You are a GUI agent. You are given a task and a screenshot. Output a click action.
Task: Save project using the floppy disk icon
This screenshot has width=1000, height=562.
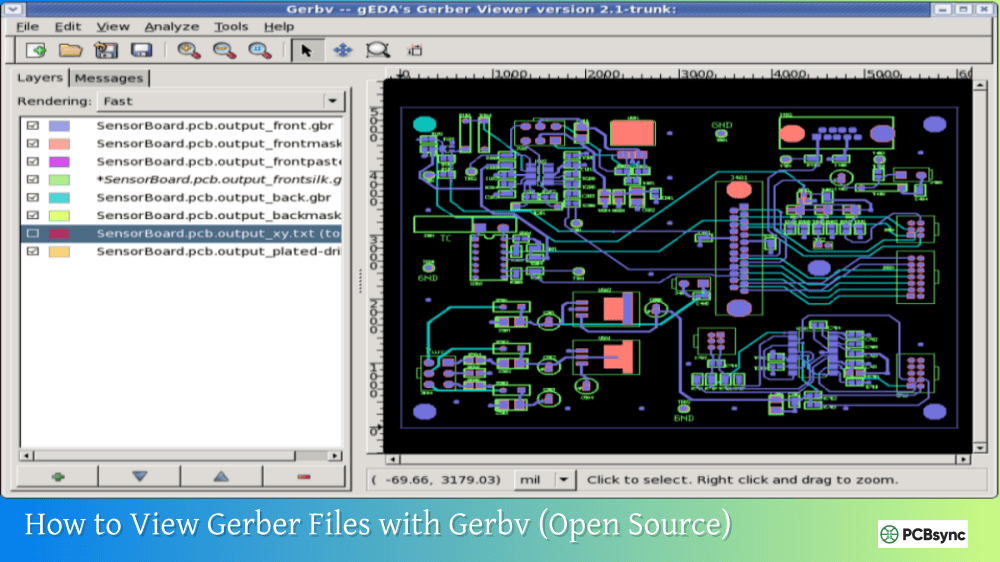pos(141,50)
